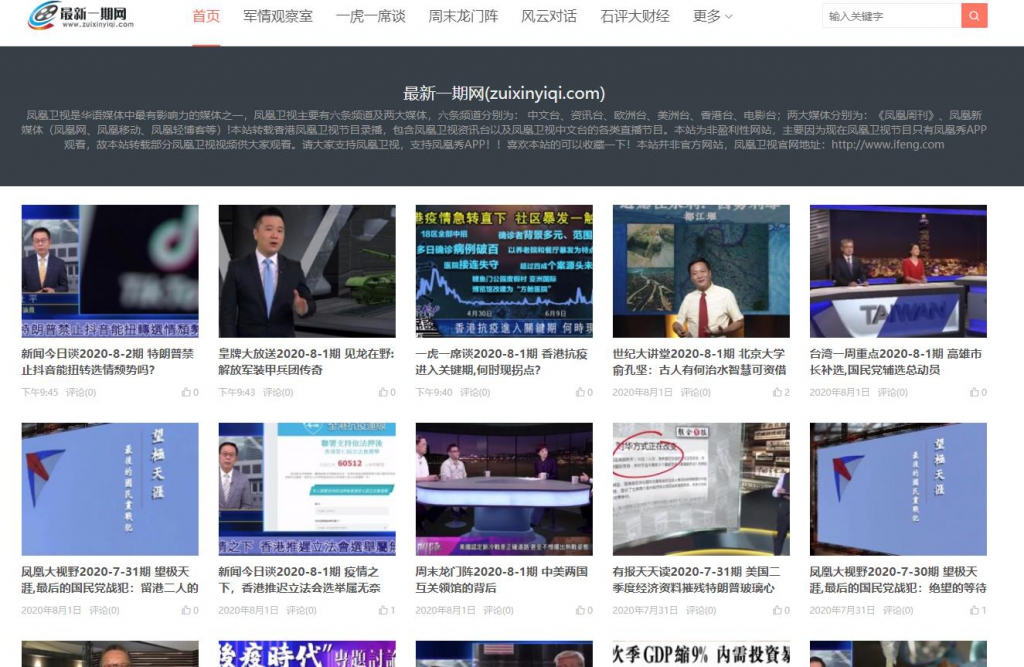Open the 周末龙门阵2020-8-1期 中美两国 title link
Viewport: 1024px width, 667px height.
[x=502, y=579]
